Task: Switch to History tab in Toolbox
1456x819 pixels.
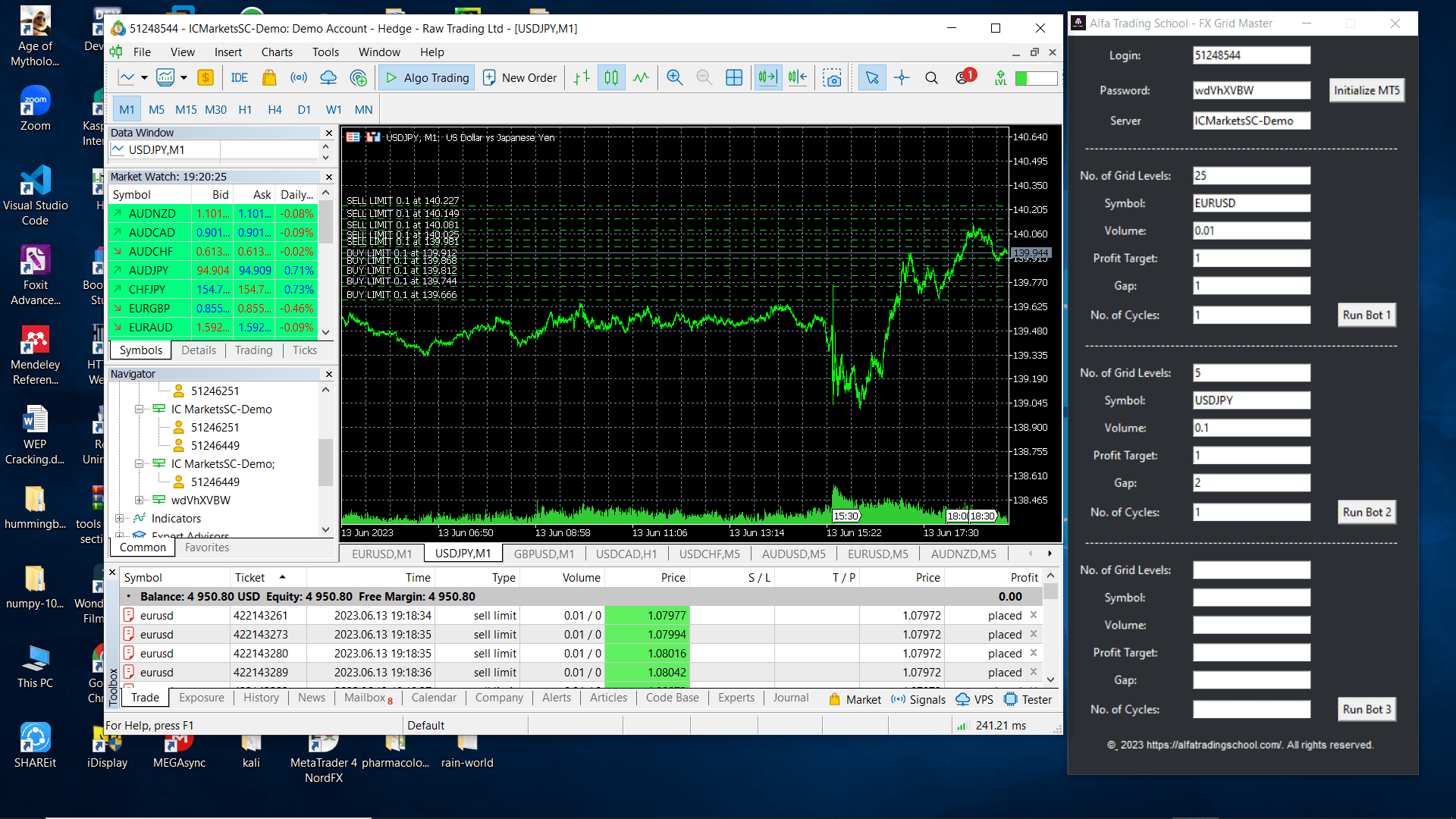Action: click(261, 697)
